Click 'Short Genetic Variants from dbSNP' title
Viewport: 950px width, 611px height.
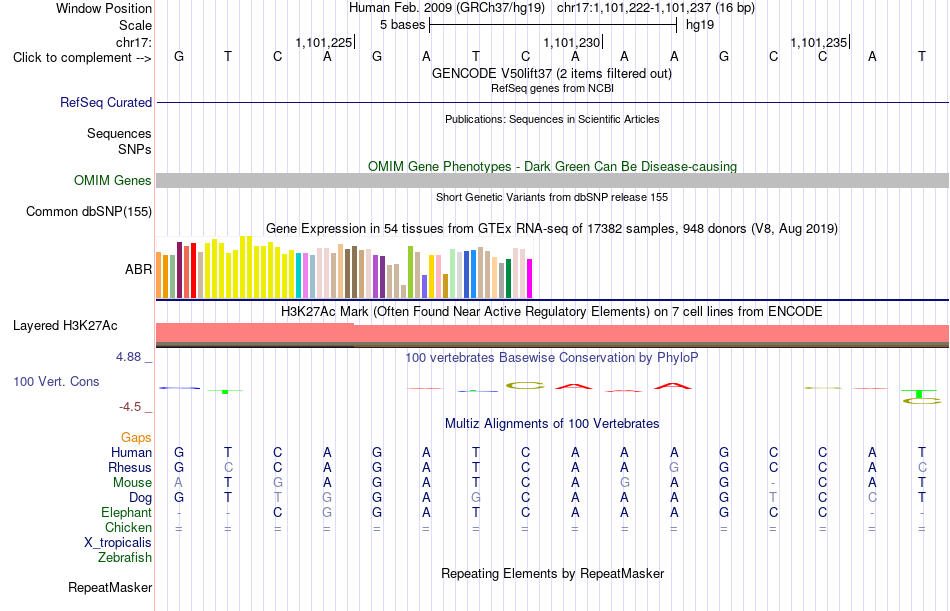(552, 197)
